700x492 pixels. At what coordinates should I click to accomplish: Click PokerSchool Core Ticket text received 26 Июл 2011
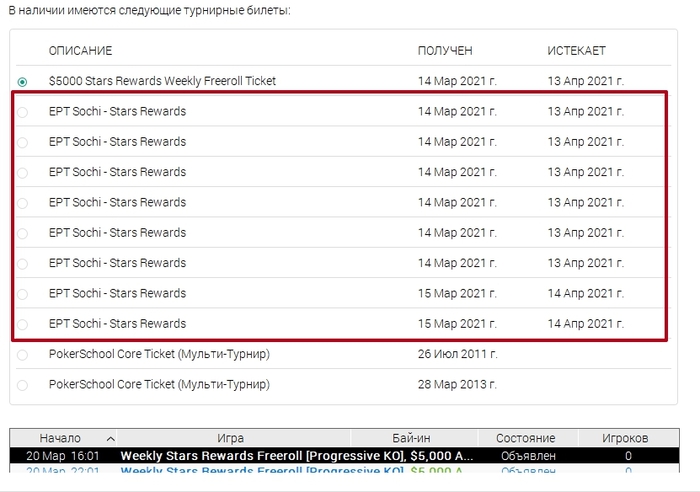coord(159,354)
